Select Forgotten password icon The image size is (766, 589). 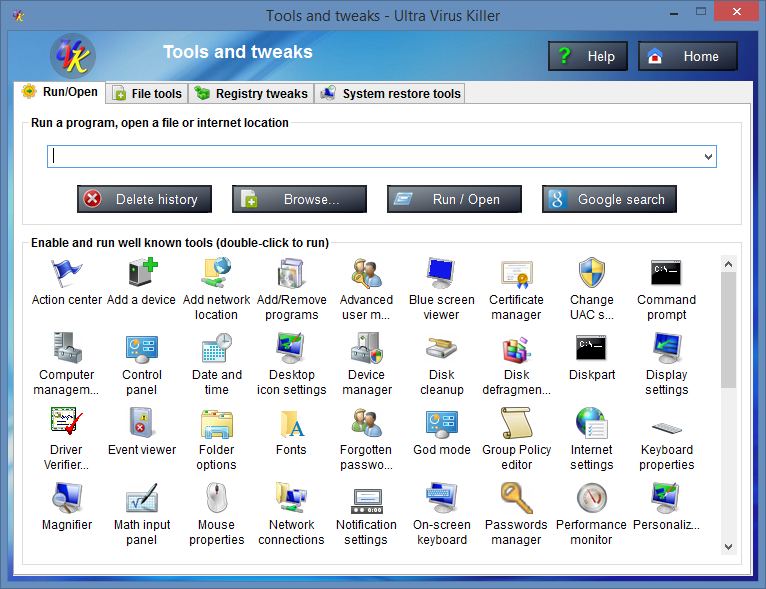[x=366, y=423]
